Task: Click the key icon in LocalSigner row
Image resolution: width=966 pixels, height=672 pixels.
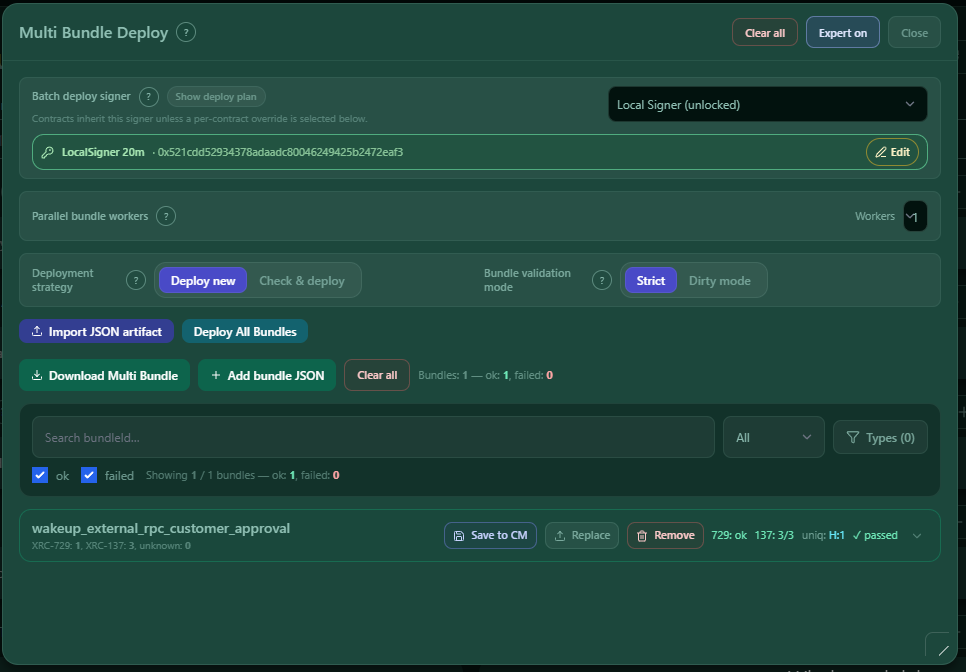Action: point(47,152)
